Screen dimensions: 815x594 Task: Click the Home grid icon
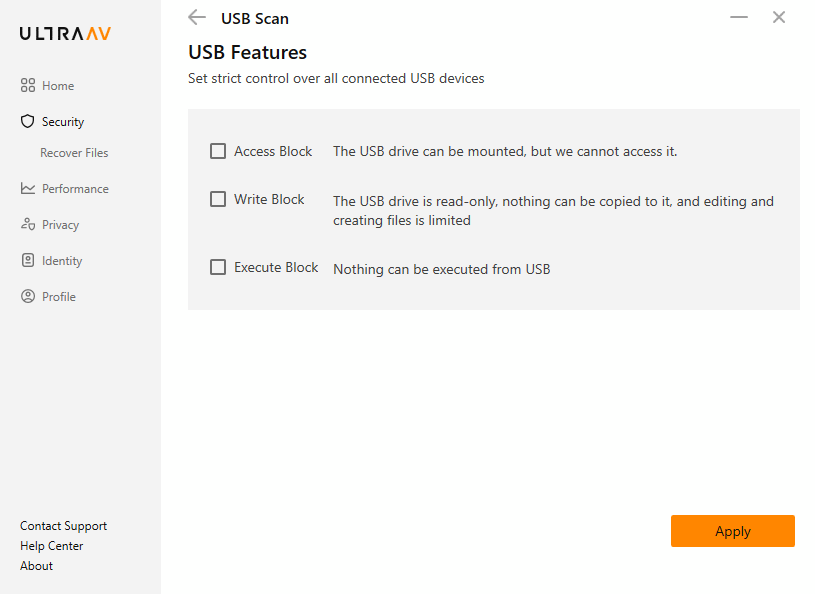click(28, 85)
